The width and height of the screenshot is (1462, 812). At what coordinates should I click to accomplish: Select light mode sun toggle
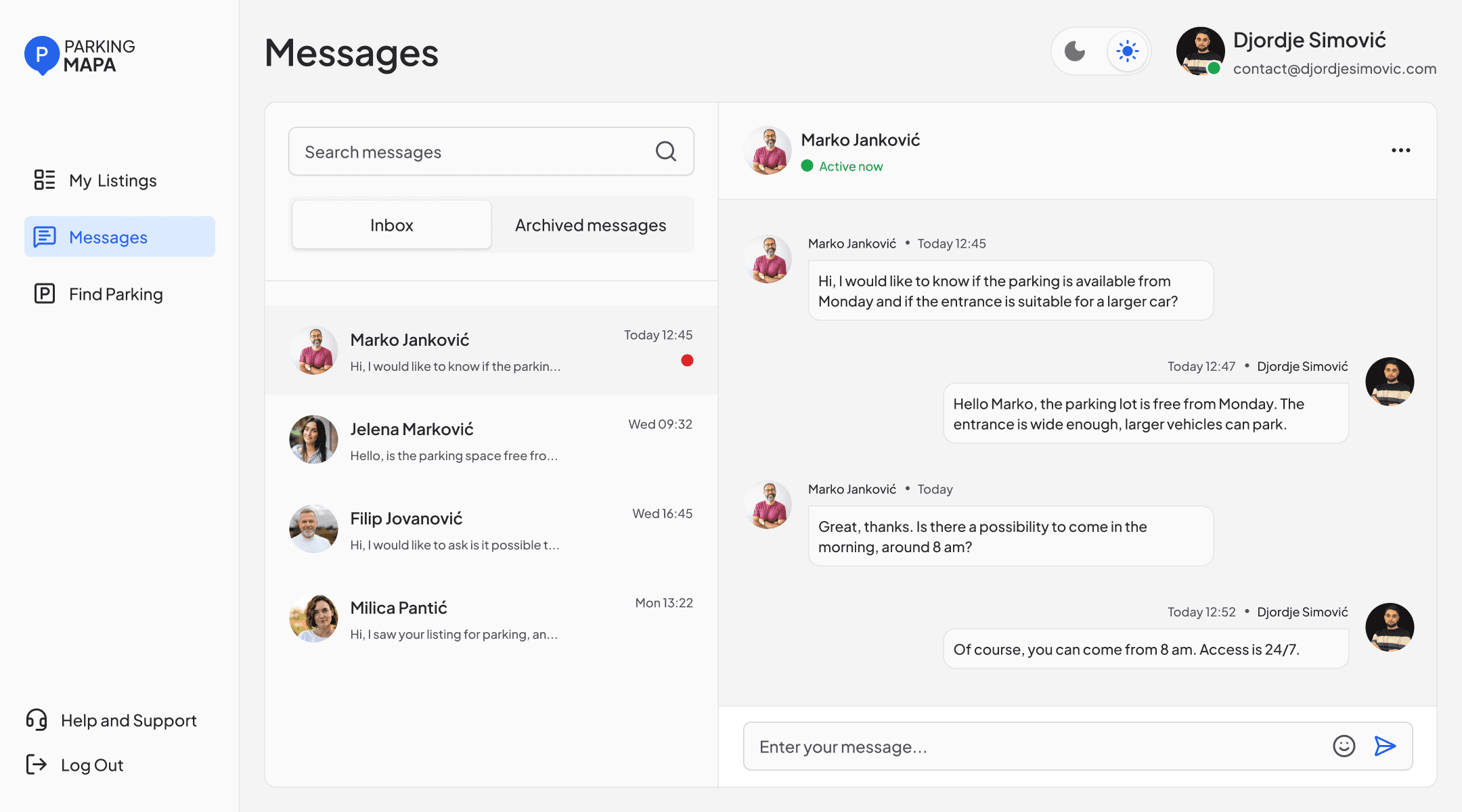1128,51
